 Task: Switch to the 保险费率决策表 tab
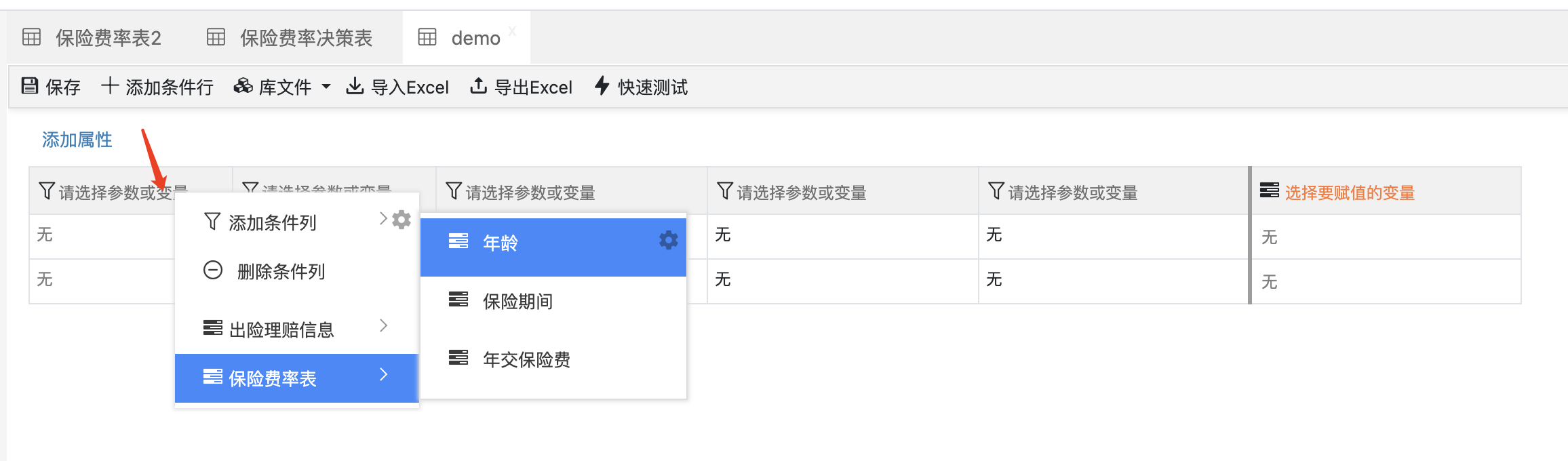[305, 38]
